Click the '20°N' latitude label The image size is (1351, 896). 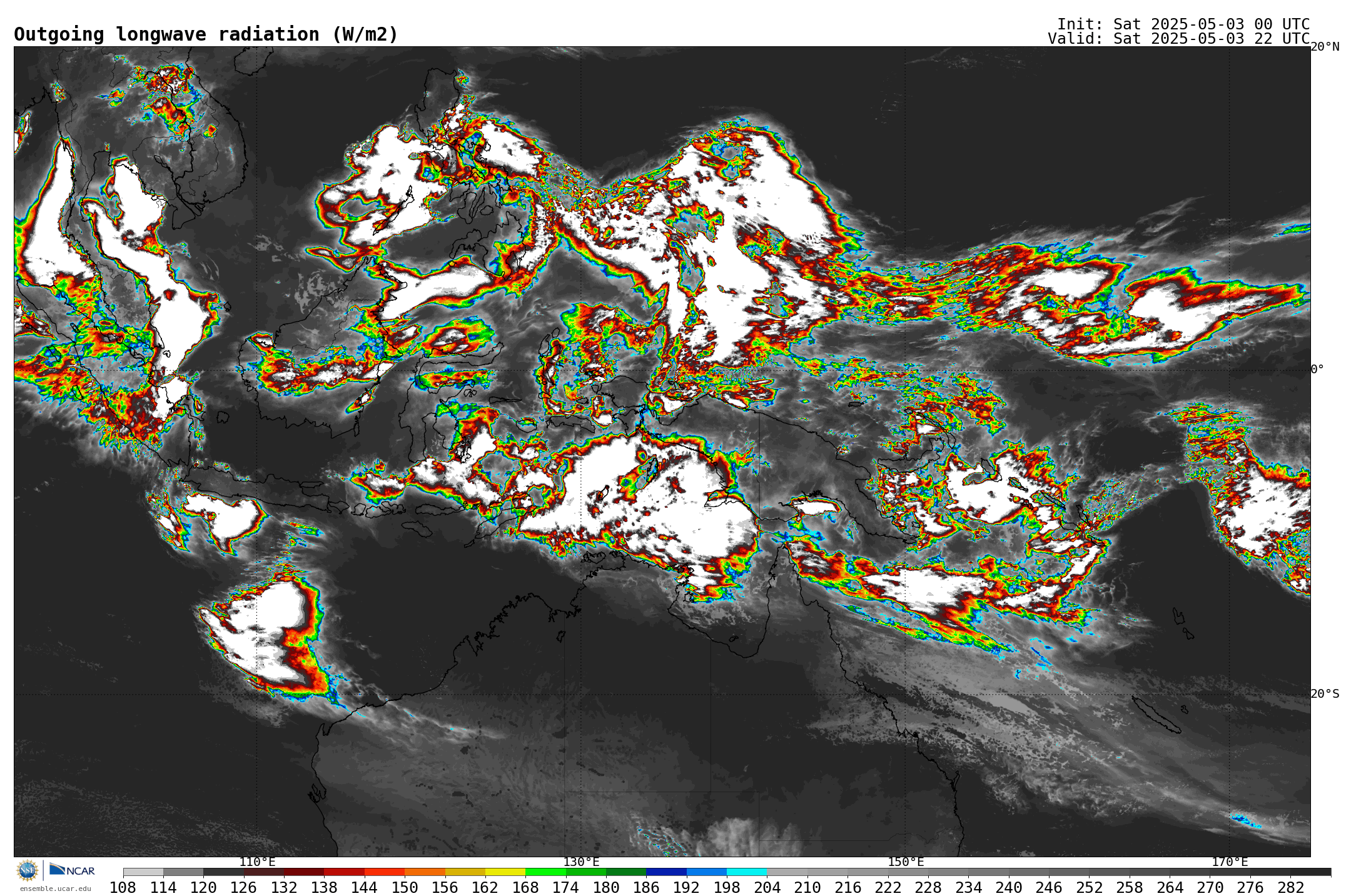point(1325,47)
